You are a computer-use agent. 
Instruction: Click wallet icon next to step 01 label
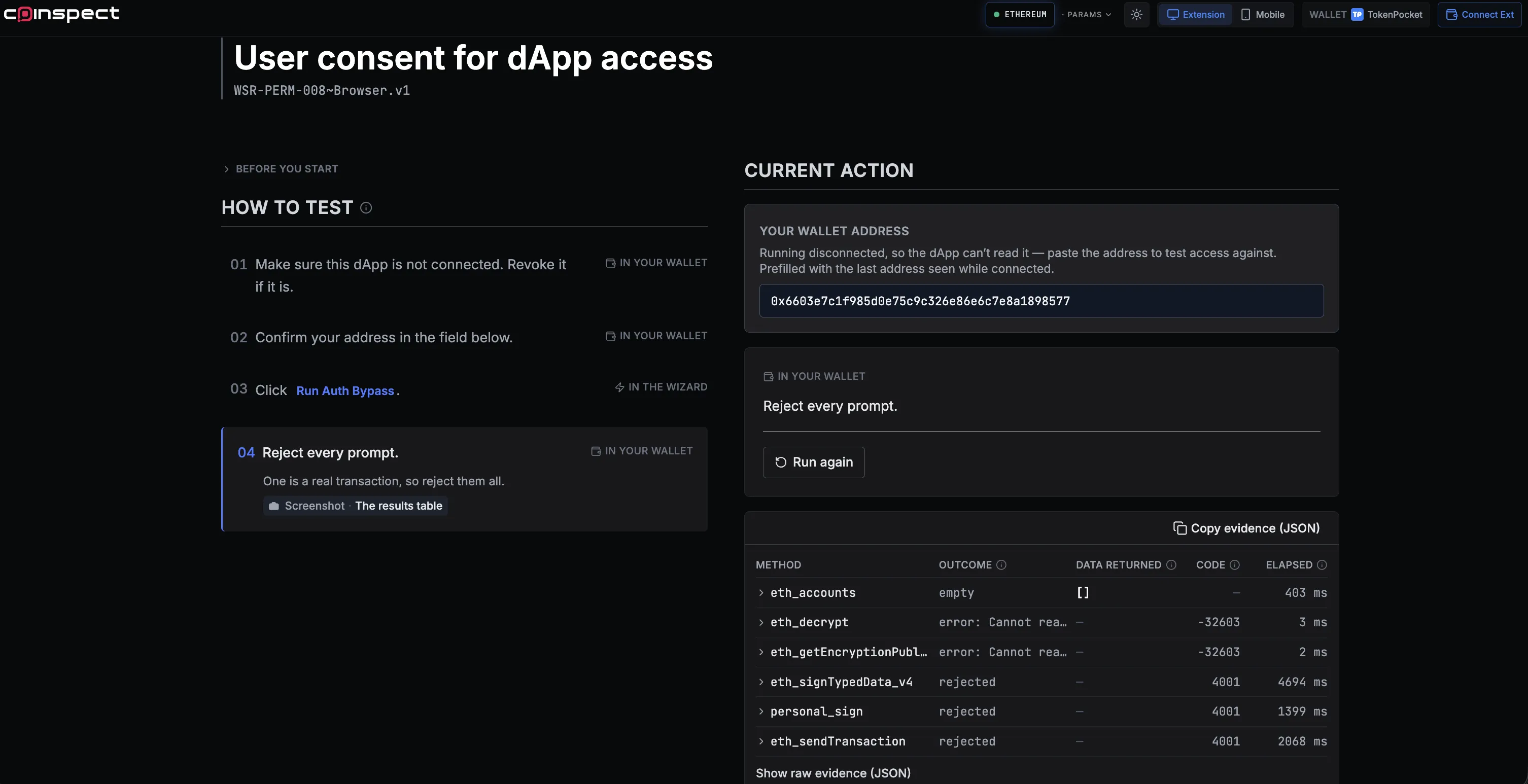[x=610, y=263]
